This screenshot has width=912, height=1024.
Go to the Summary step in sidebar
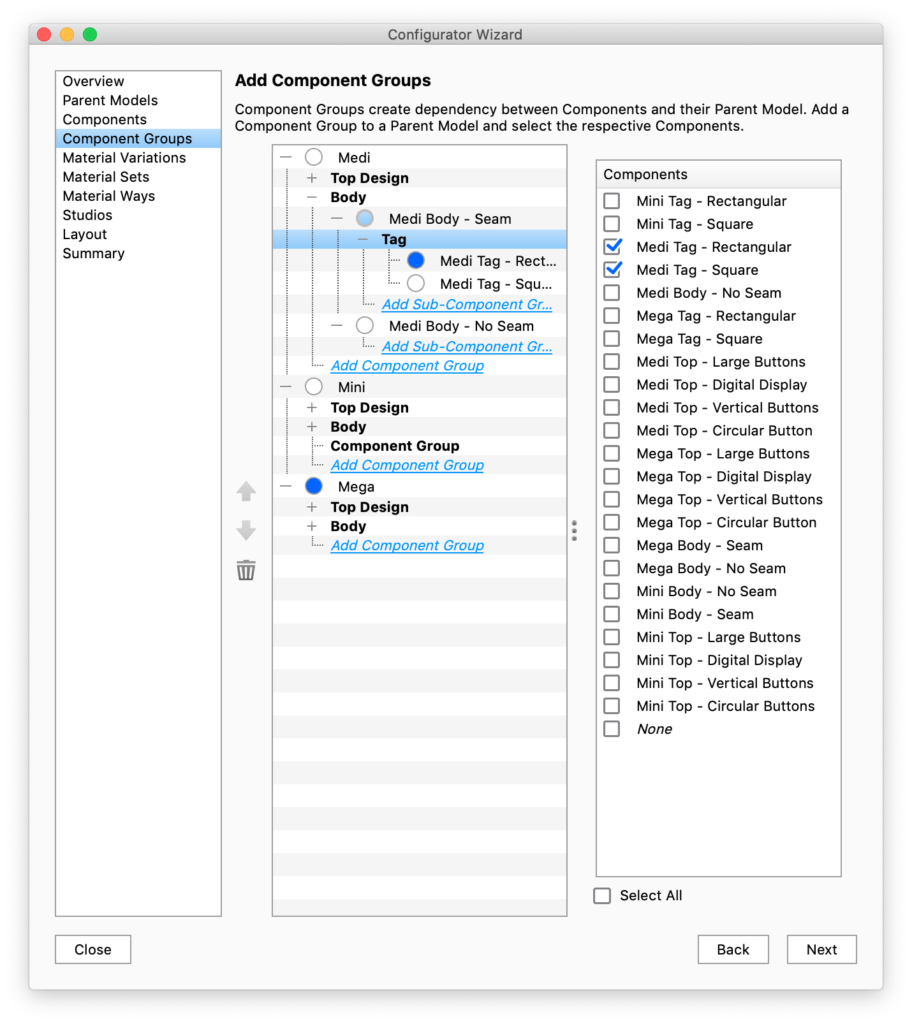(94, 254)
